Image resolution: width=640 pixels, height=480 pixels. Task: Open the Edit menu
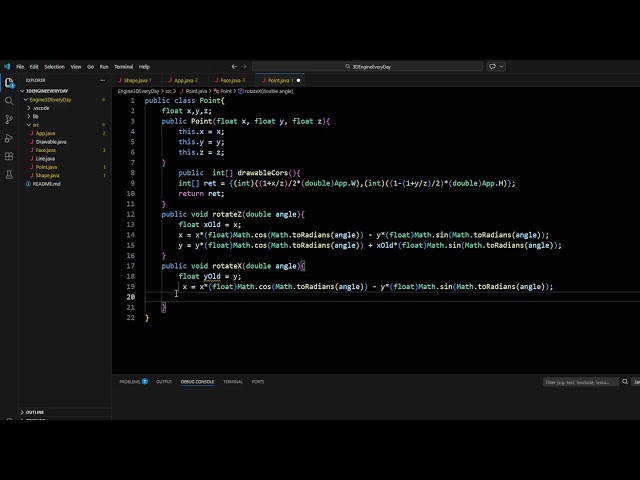(x=34, y=67)
